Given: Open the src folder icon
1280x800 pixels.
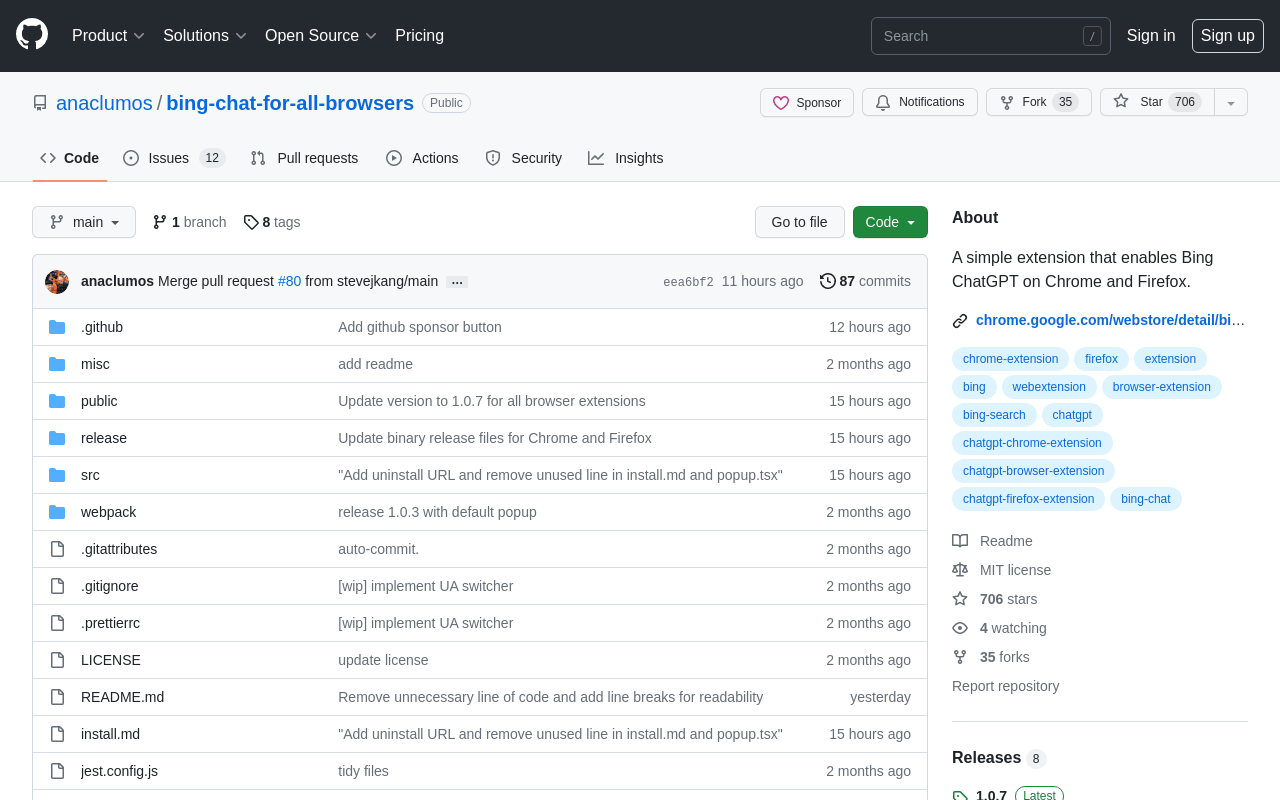Looking at the screenshot, I should (57, 475).
